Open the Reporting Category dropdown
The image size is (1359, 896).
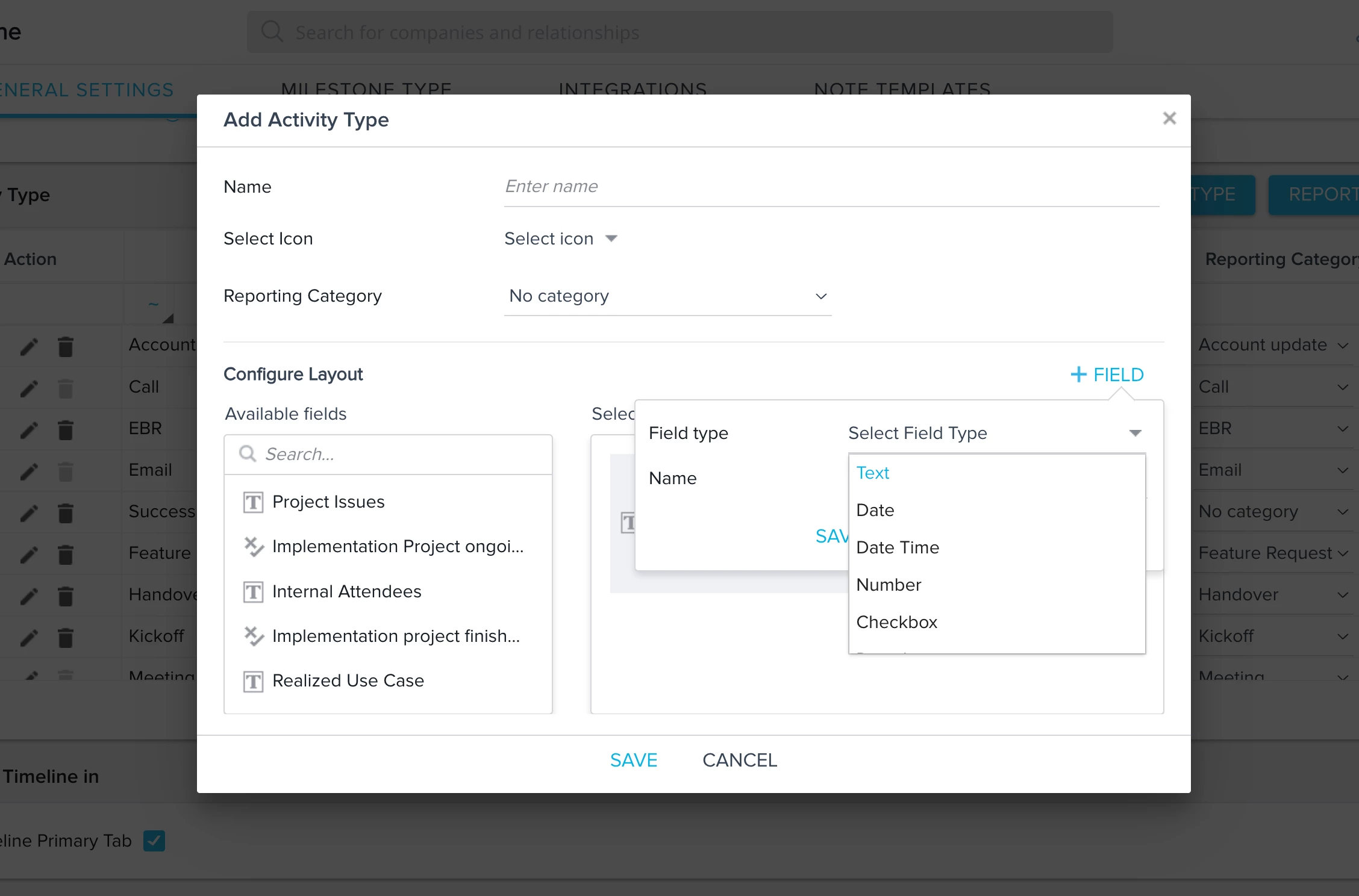point(667,296)
